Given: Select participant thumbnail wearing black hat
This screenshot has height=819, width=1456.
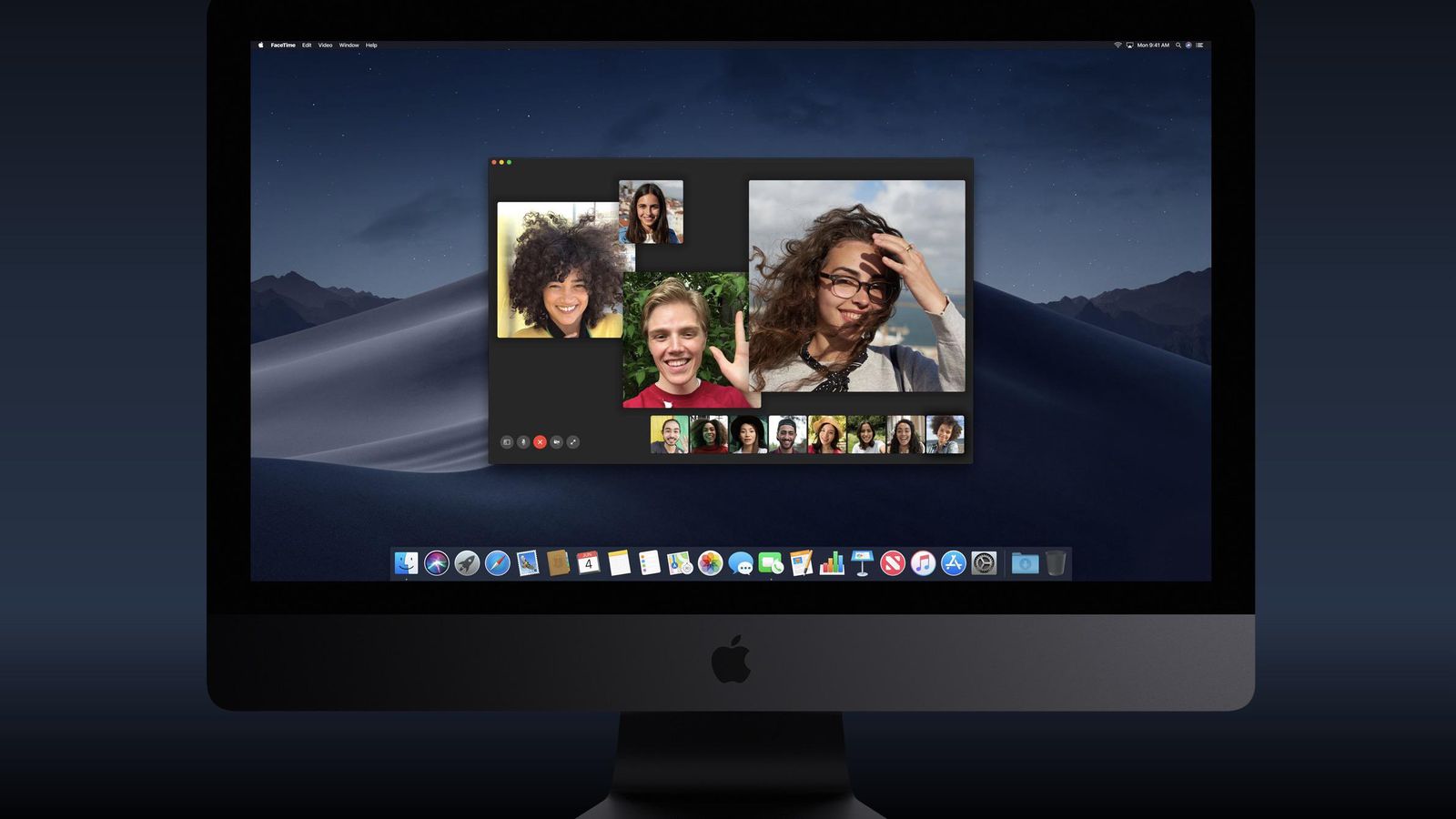Looking at the screenshot, I should click(x=748, y=434).
